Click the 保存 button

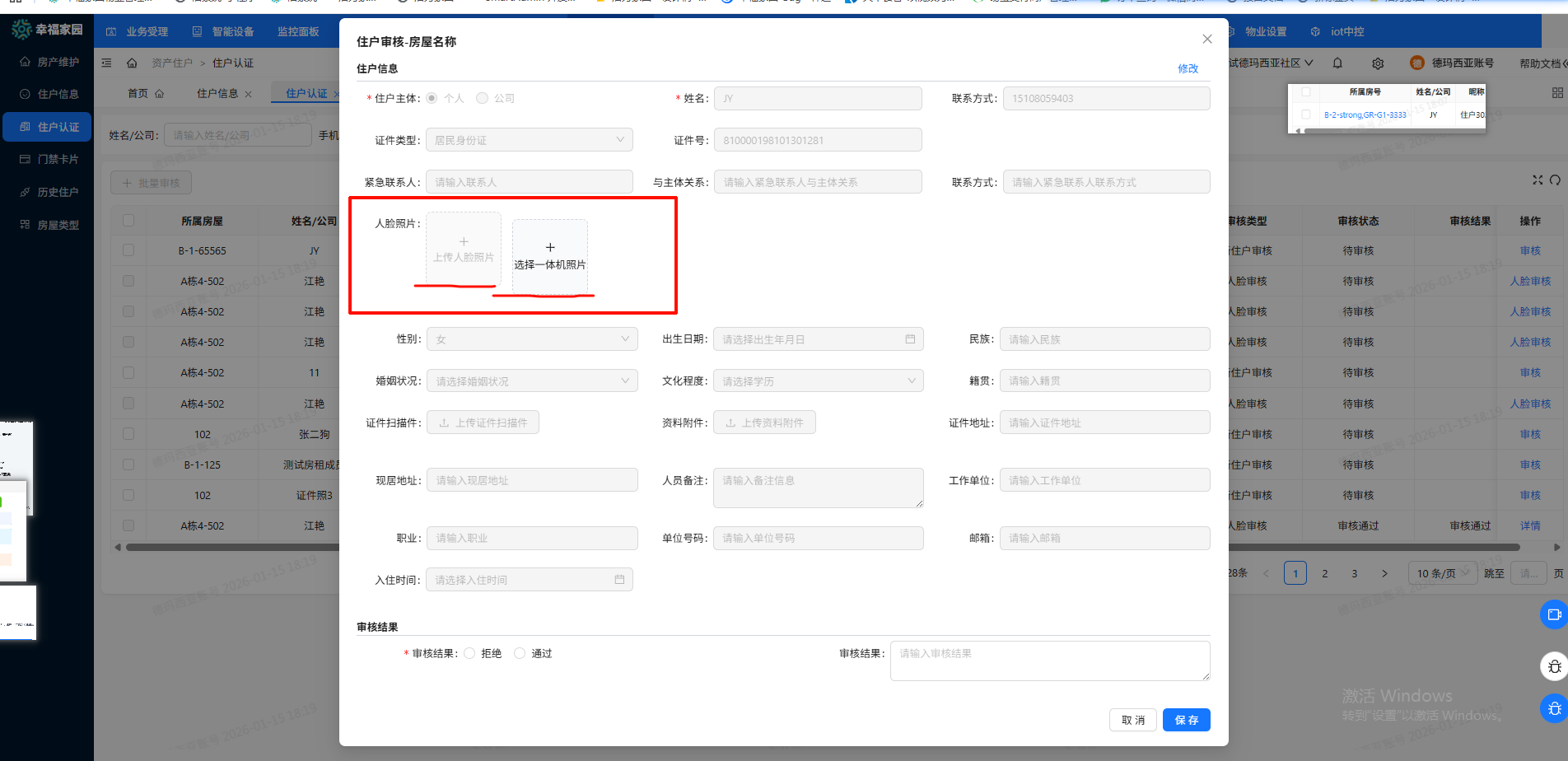pos(1186,720)
